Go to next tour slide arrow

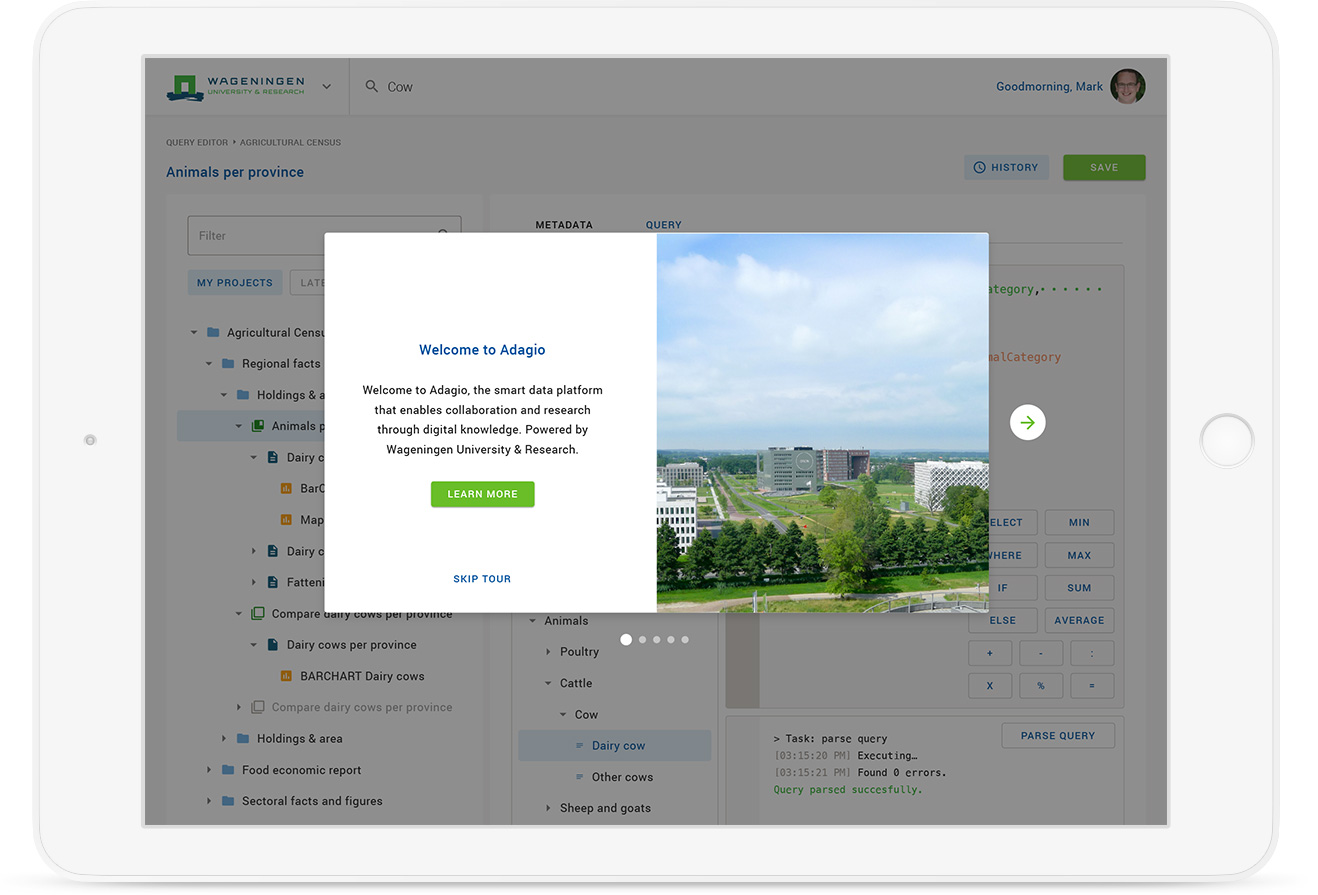[x=1028, y=423]
